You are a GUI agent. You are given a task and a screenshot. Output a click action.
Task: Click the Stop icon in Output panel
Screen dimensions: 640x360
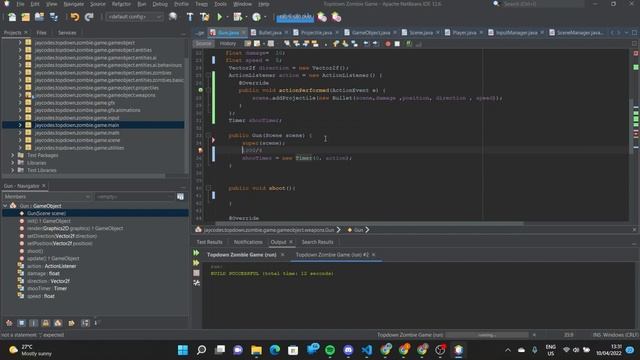196,273
